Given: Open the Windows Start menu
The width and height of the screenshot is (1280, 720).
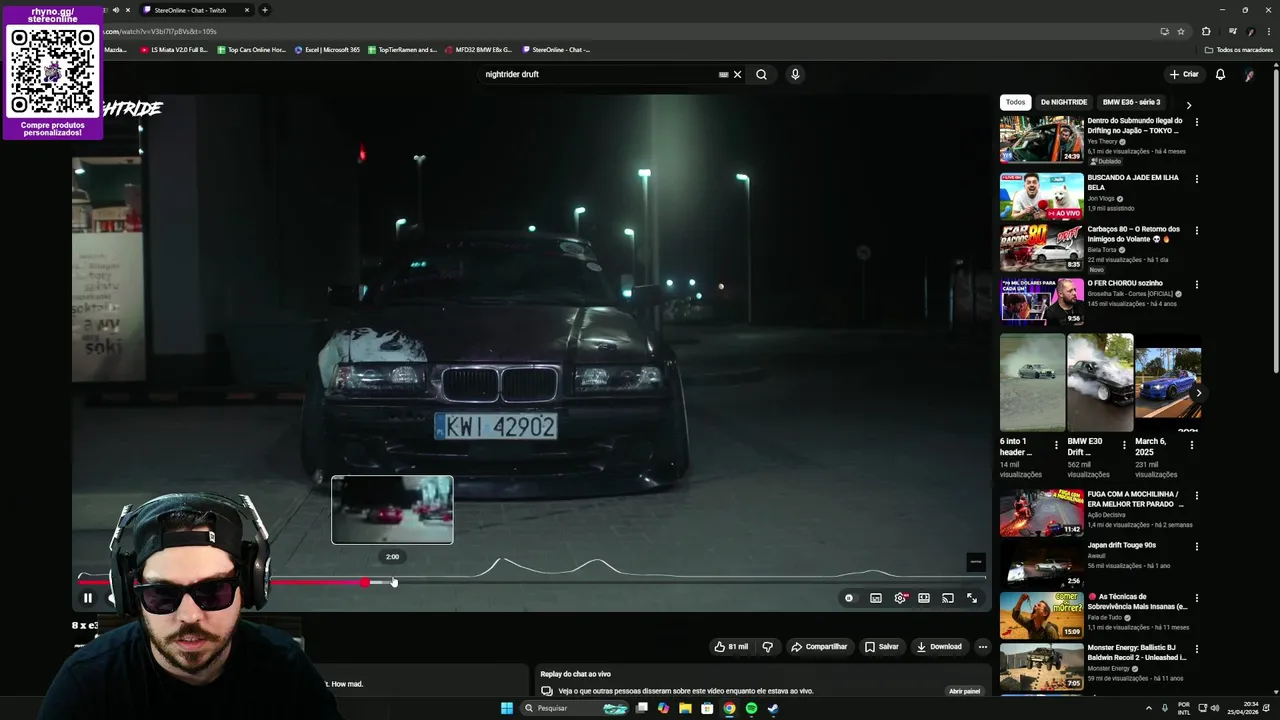Looking at the screenshot, I should click(x=507, y=708).
